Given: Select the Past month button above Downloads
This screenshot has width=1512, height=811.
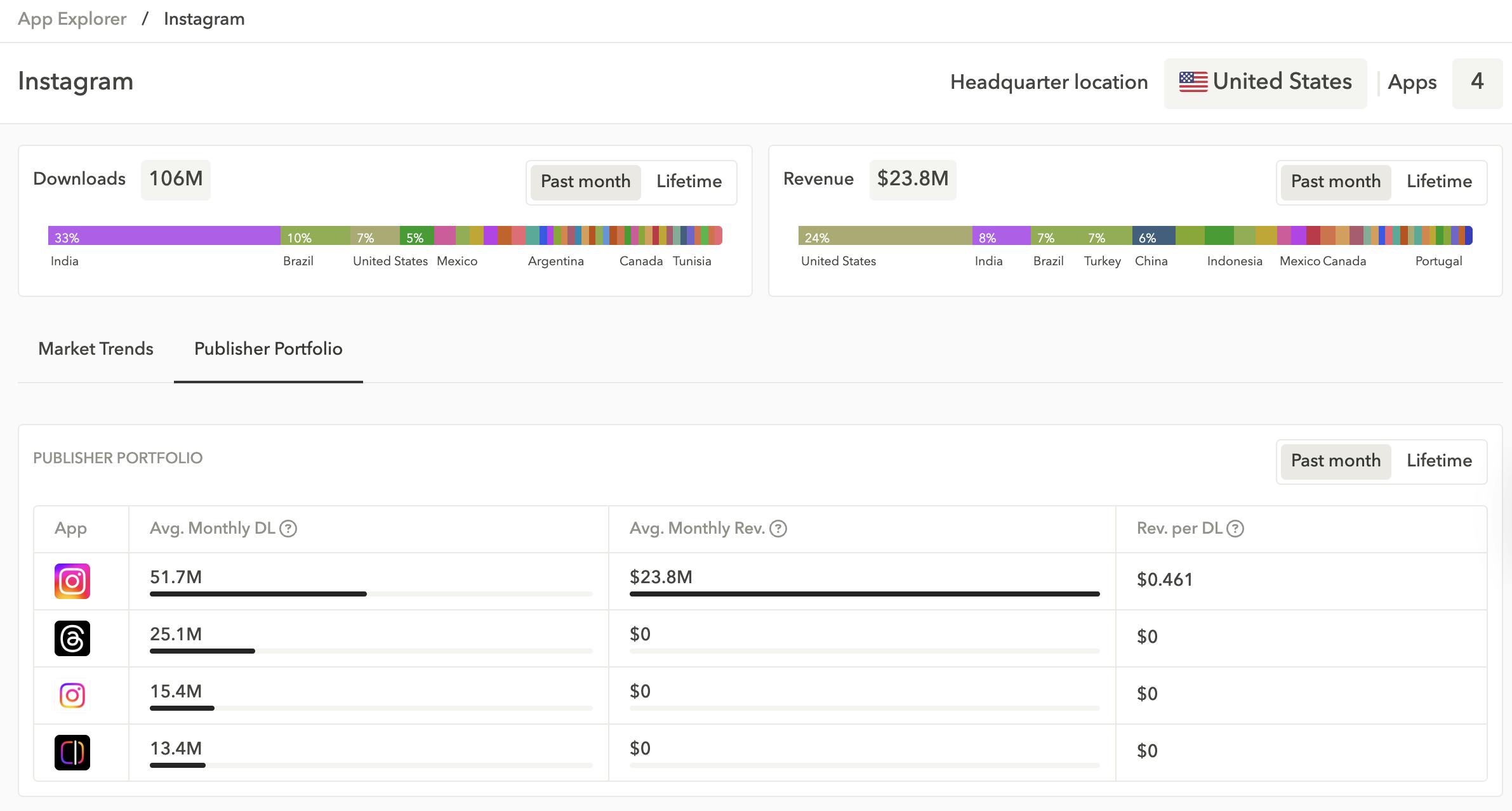Looking at the screenshot, I should click(x=585, y=182).
